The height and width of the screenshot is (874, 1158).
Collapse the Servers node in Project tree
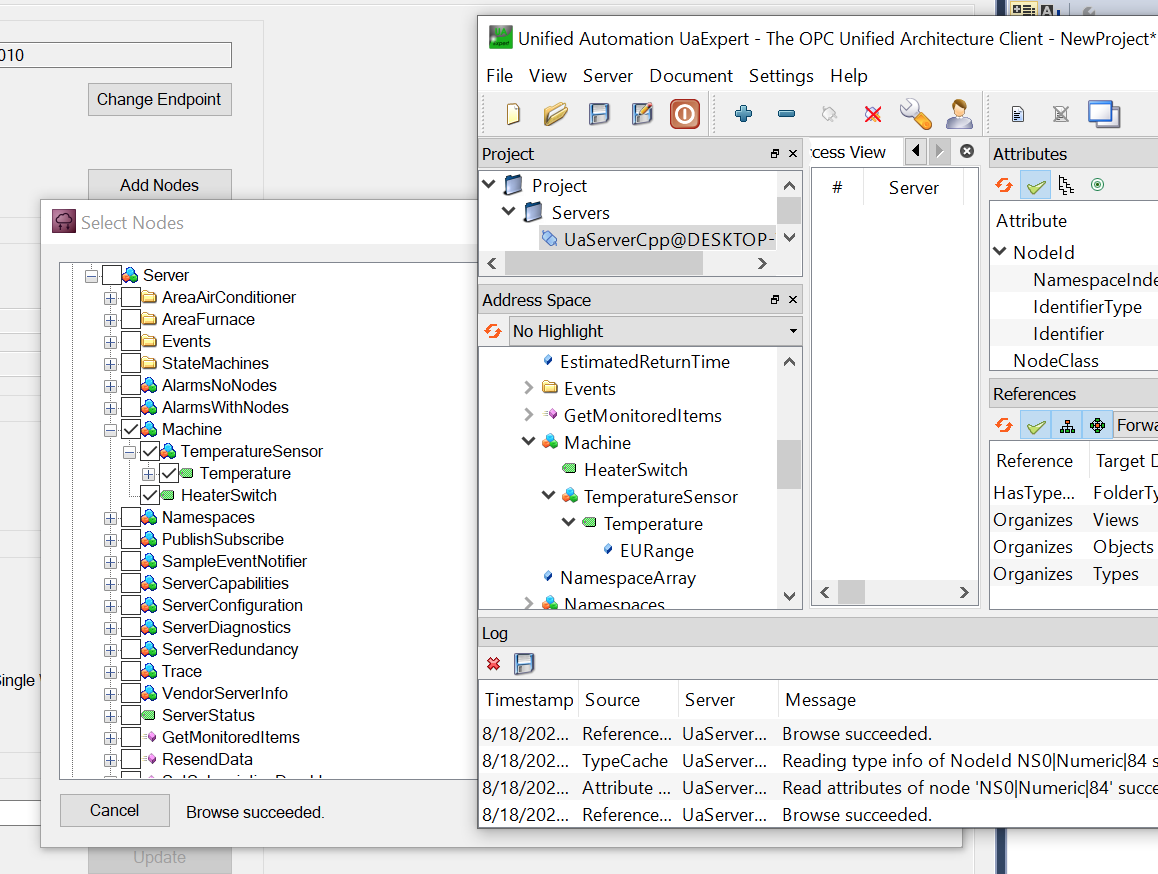click(508, 211)
